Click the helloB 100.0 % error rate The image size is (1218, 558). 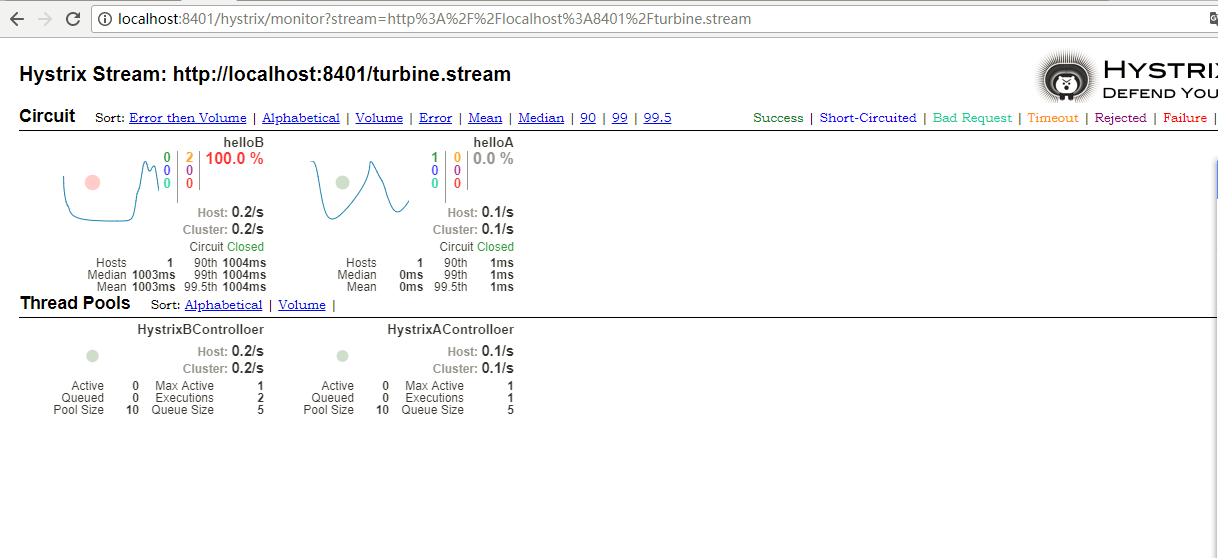[x=235, y=159]
